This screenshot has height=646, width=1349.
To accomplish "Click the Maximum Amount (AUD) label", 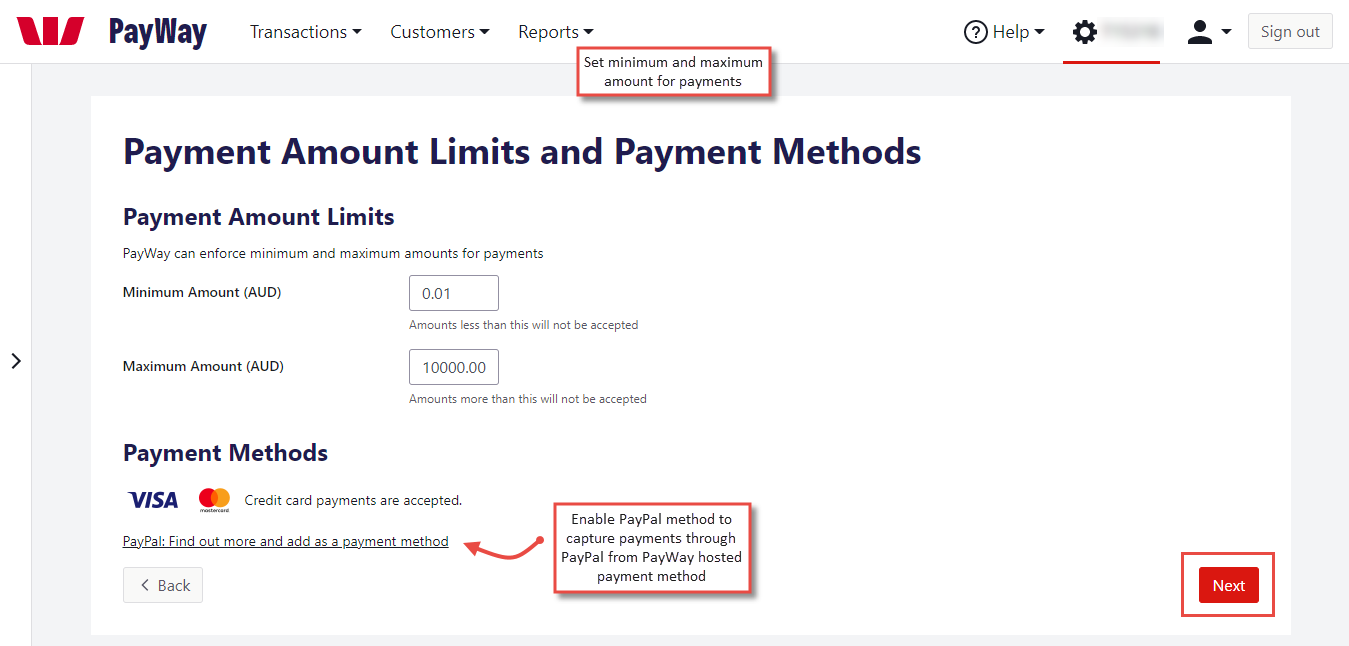I will pyautogui.click(x=203, y=367).
